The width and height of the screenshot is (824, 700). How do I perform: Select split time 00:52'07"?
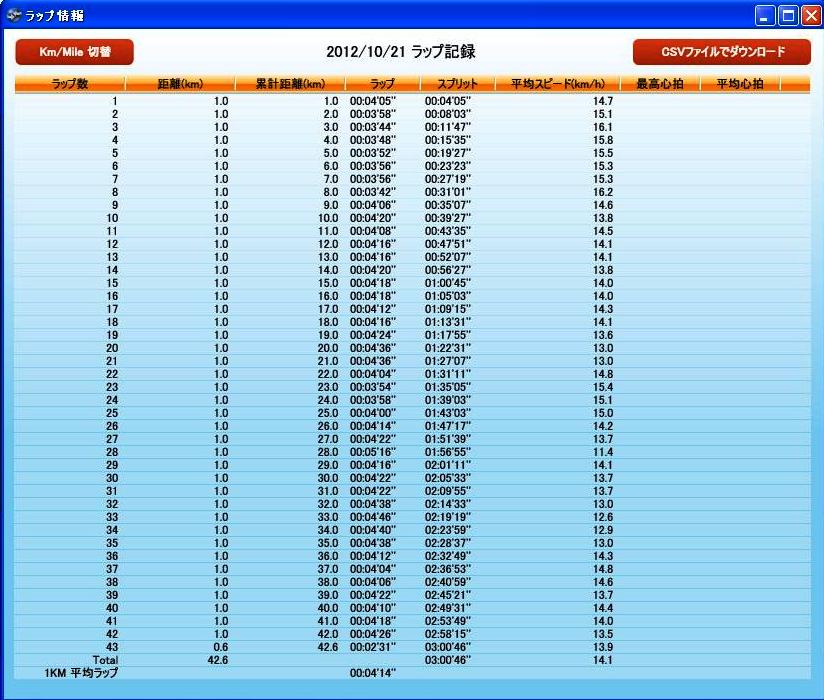pyautogui.click(x=448, y=257)
